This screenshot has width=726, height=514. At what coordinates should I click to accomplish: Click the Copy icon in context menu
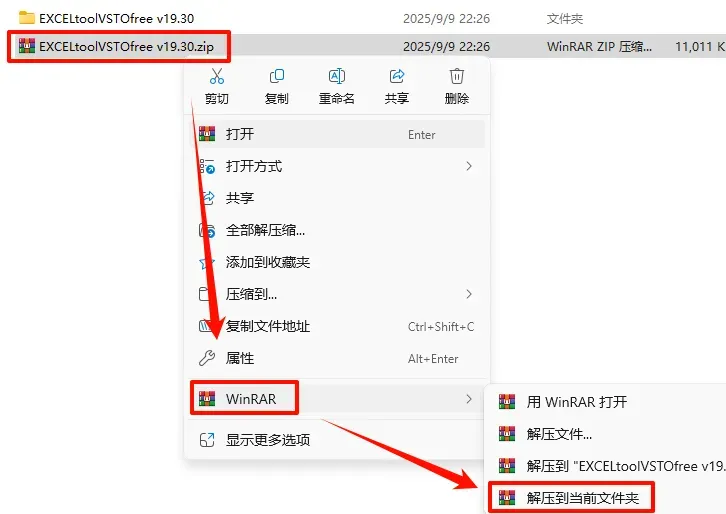click(276, 76)
